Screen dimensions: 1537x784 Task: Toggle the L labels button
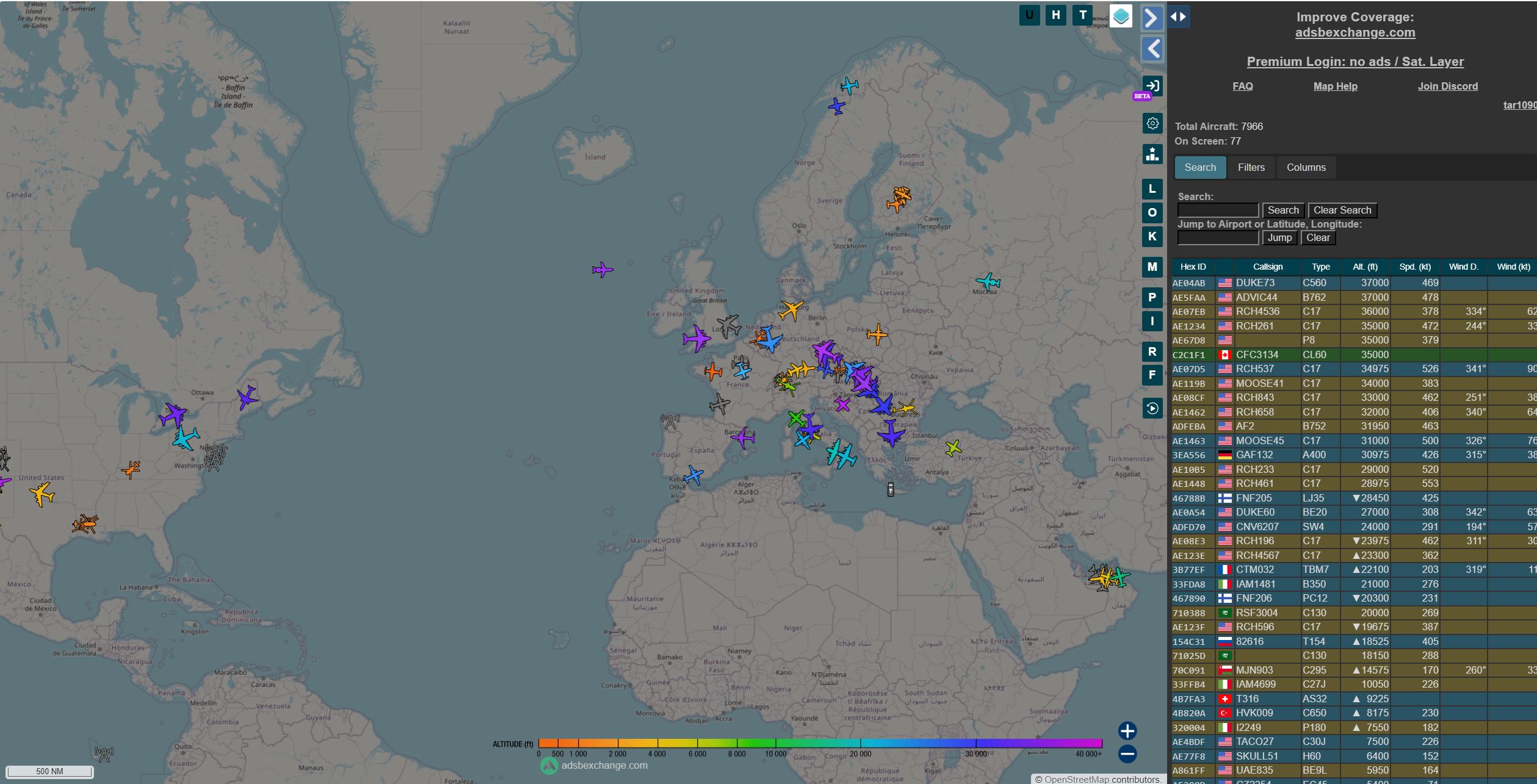[1152, 189]
